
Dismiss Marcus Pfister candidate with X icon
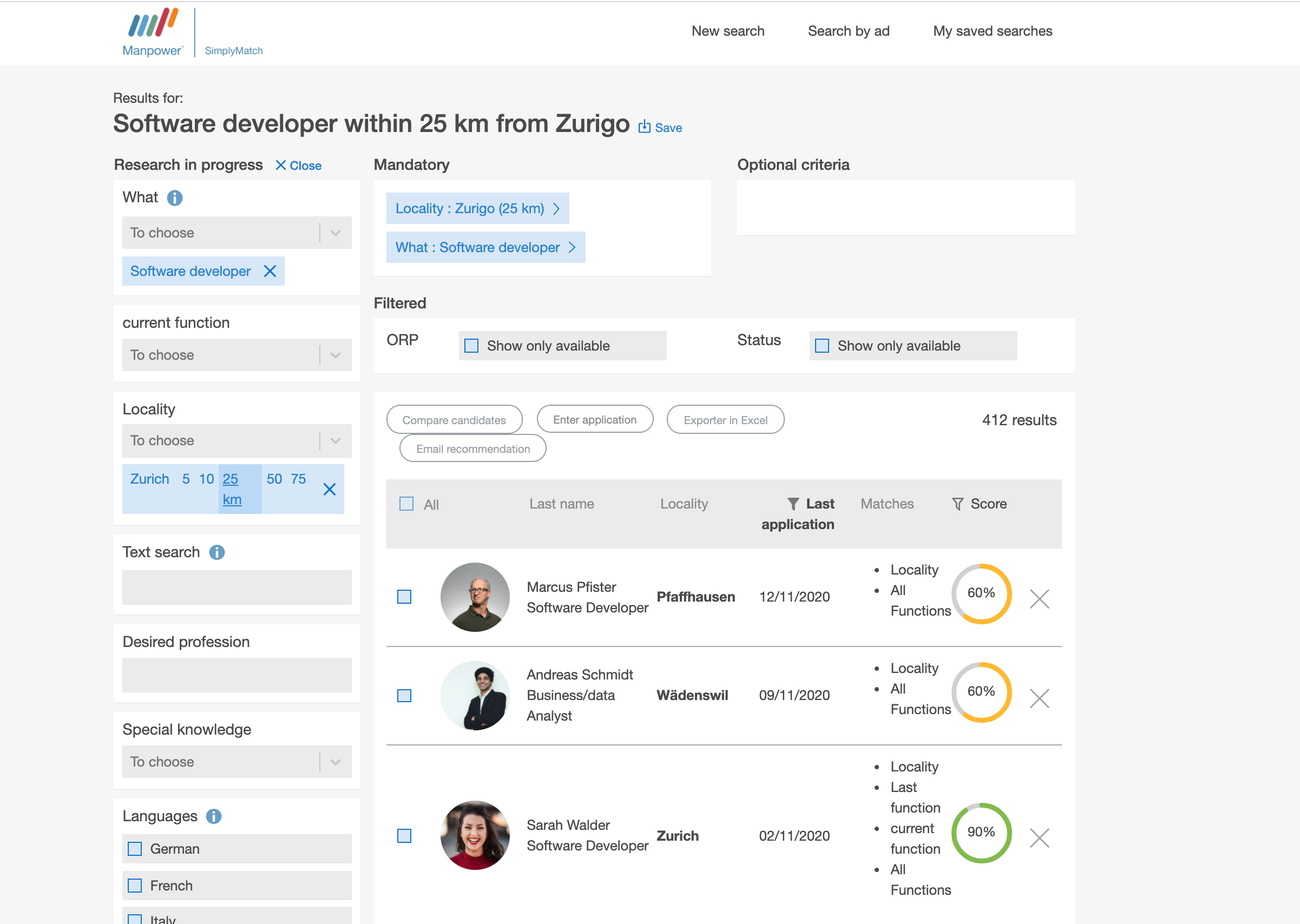point(1039,598)
